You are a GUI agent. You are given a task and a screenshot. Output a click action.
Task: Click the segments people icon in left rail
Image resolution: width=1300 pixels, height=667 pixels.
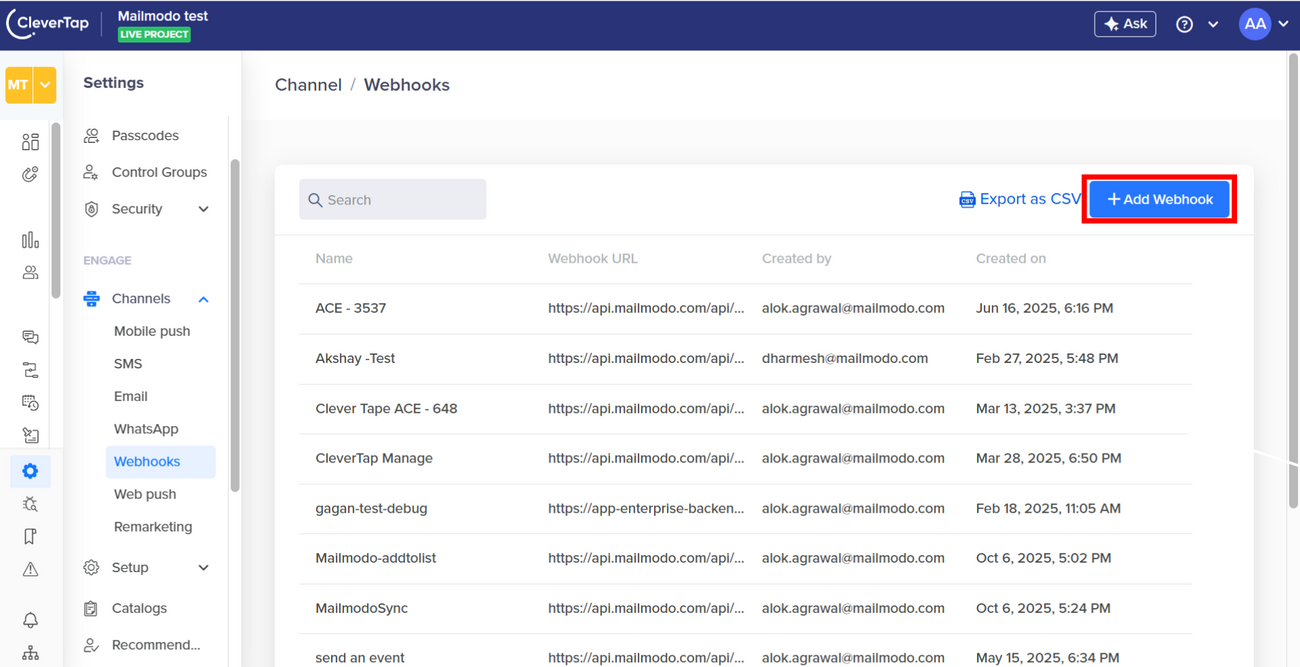click(x=30, y=272)
